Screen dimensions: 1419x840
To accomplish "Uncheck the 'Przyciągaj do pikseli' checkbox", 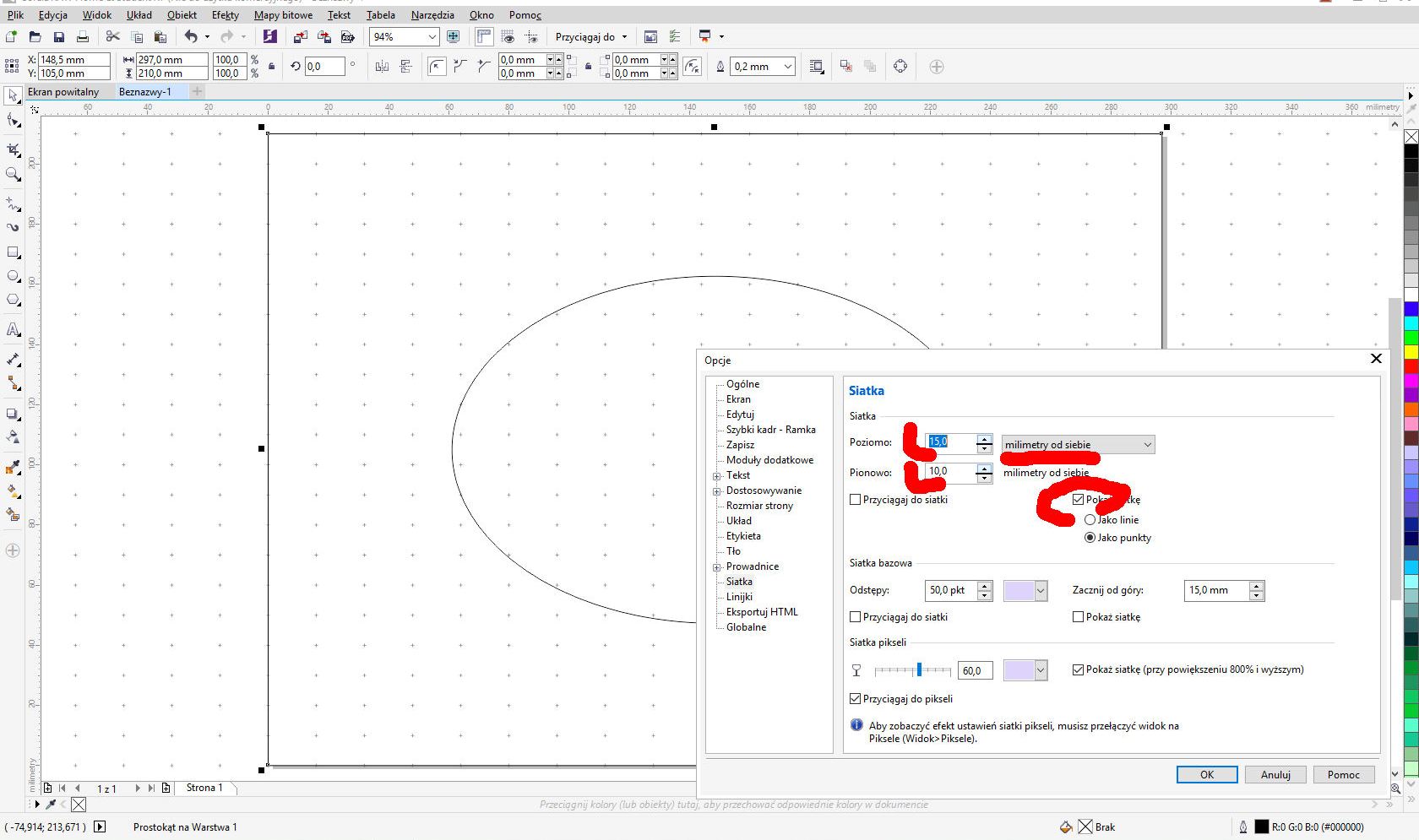I will (856, 699).
